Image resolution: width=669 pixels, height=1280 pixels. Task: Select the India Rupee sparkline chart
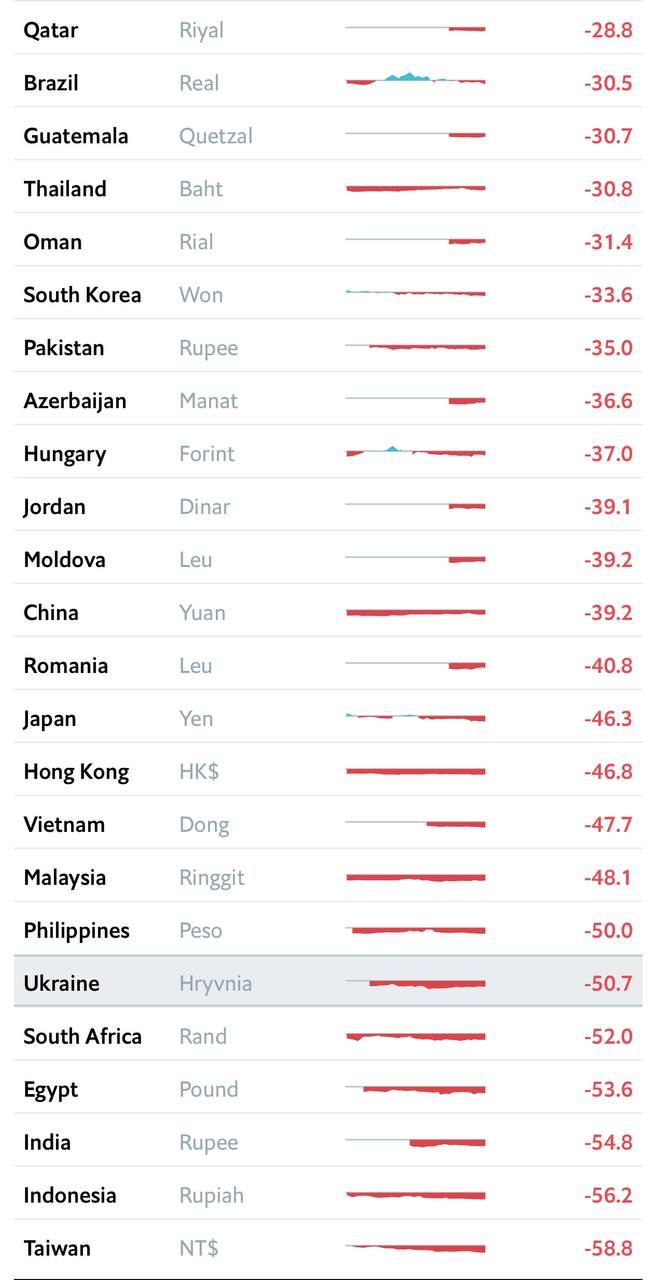[415, 1141]
